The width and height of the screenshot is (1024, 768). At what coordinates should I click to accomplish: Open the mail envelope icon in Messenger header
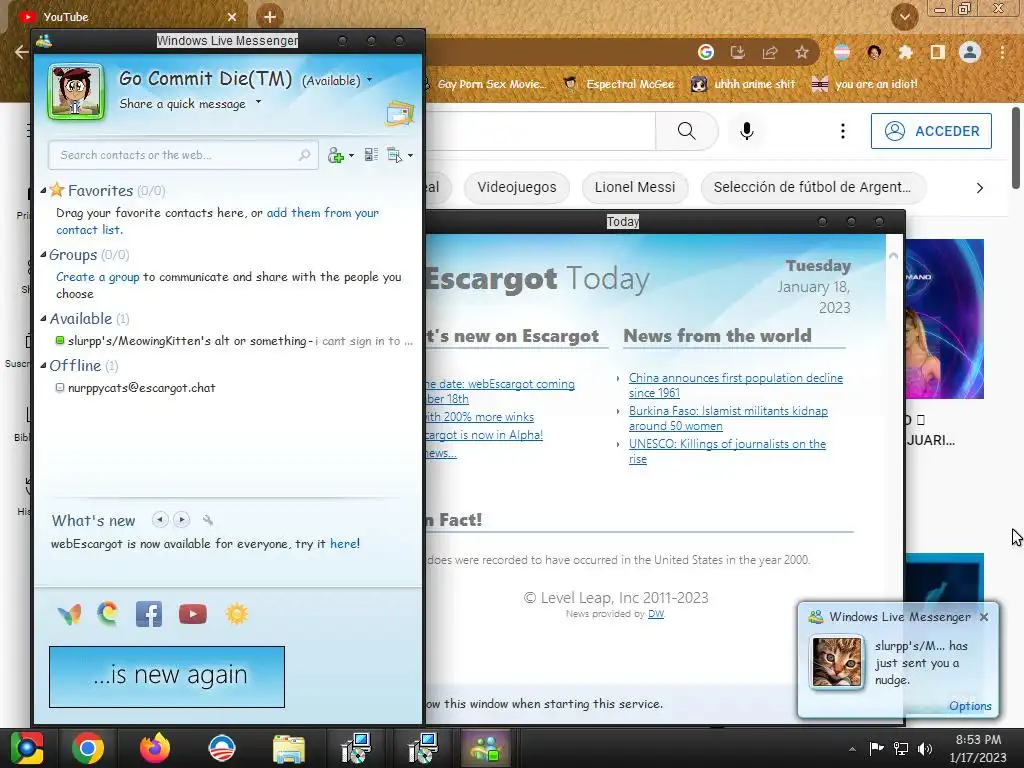coord(400,114)
